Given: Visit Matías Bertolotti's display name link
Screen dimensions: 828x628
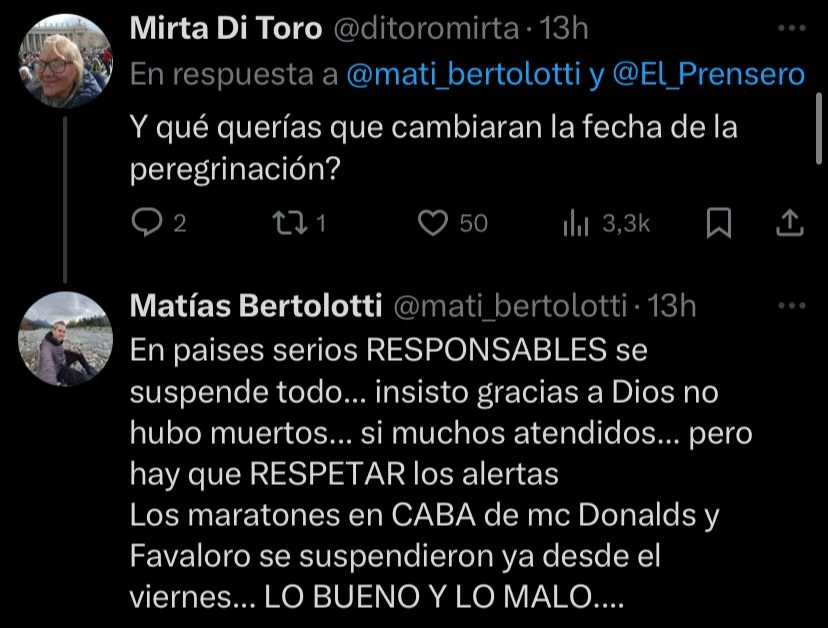Looking at the screenshot, I should pyautogui.click(x=257, y=307).
